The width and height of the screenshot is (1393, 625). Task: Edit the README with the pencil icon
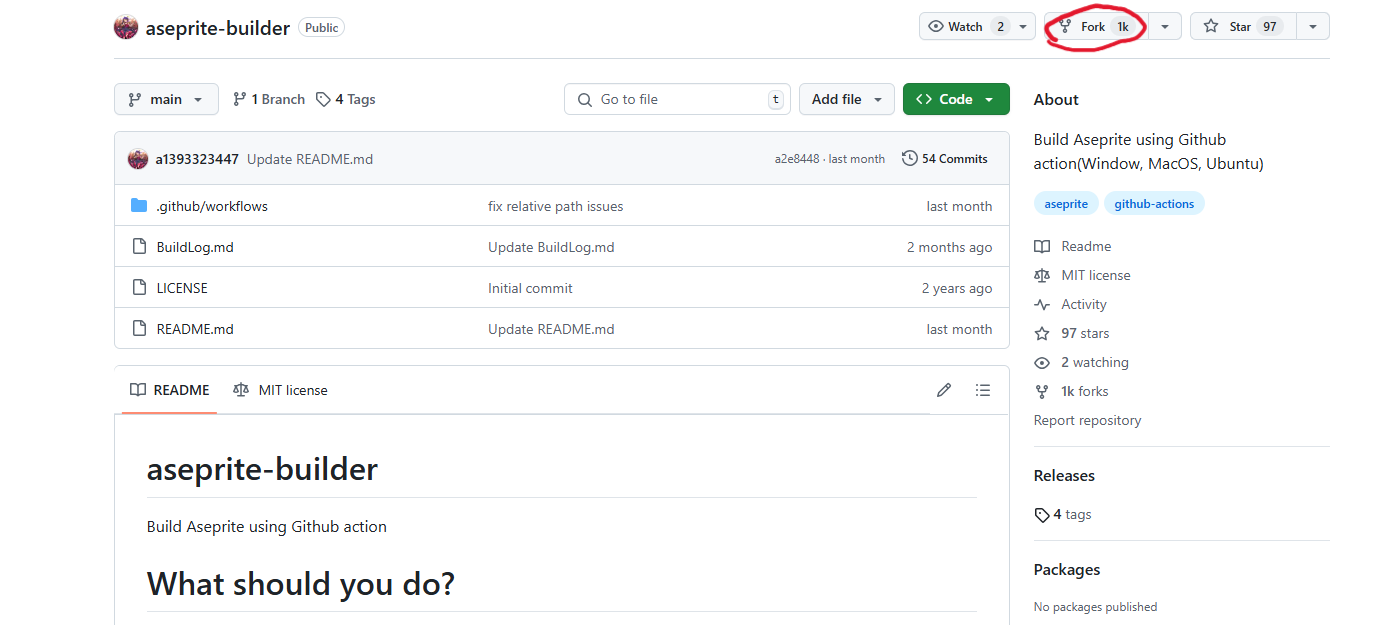coord(944,390)
